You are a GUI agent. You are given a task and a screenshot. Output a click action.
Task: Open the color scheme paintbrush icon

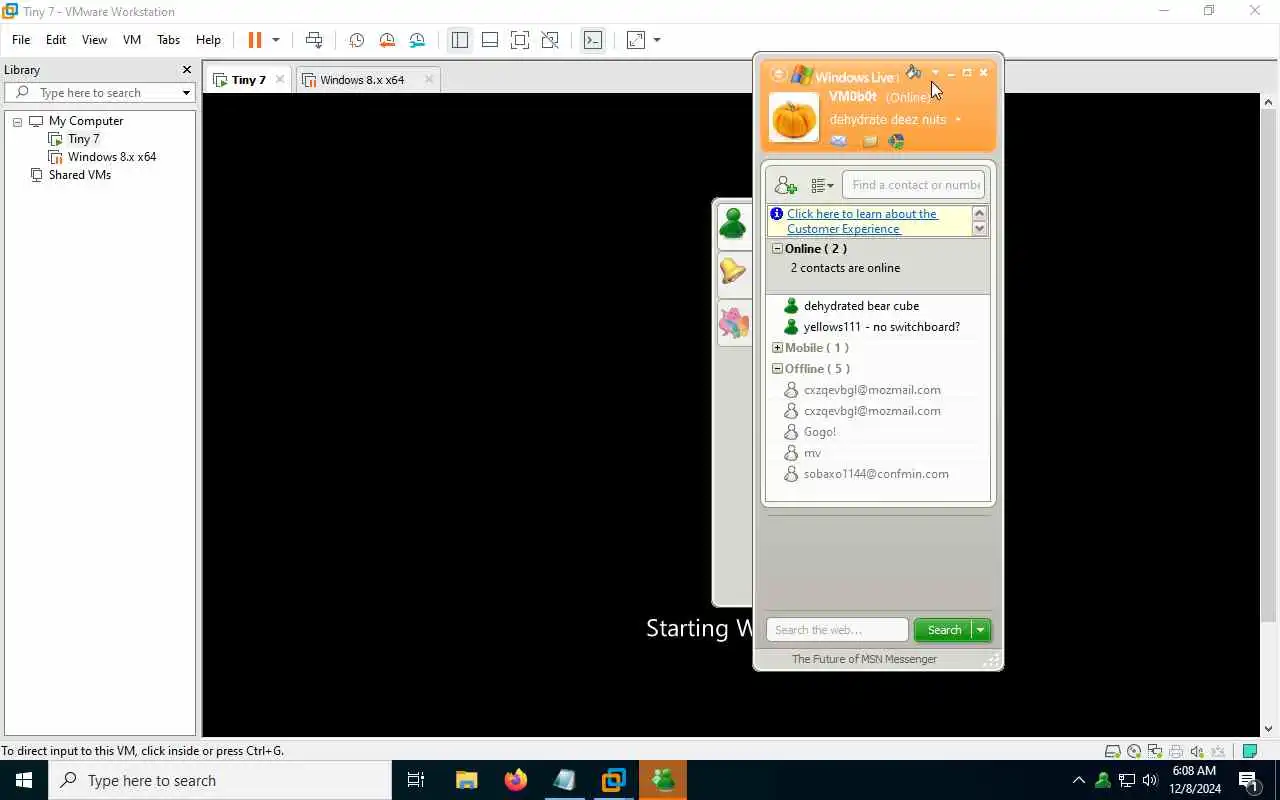(x=913, y=72)
